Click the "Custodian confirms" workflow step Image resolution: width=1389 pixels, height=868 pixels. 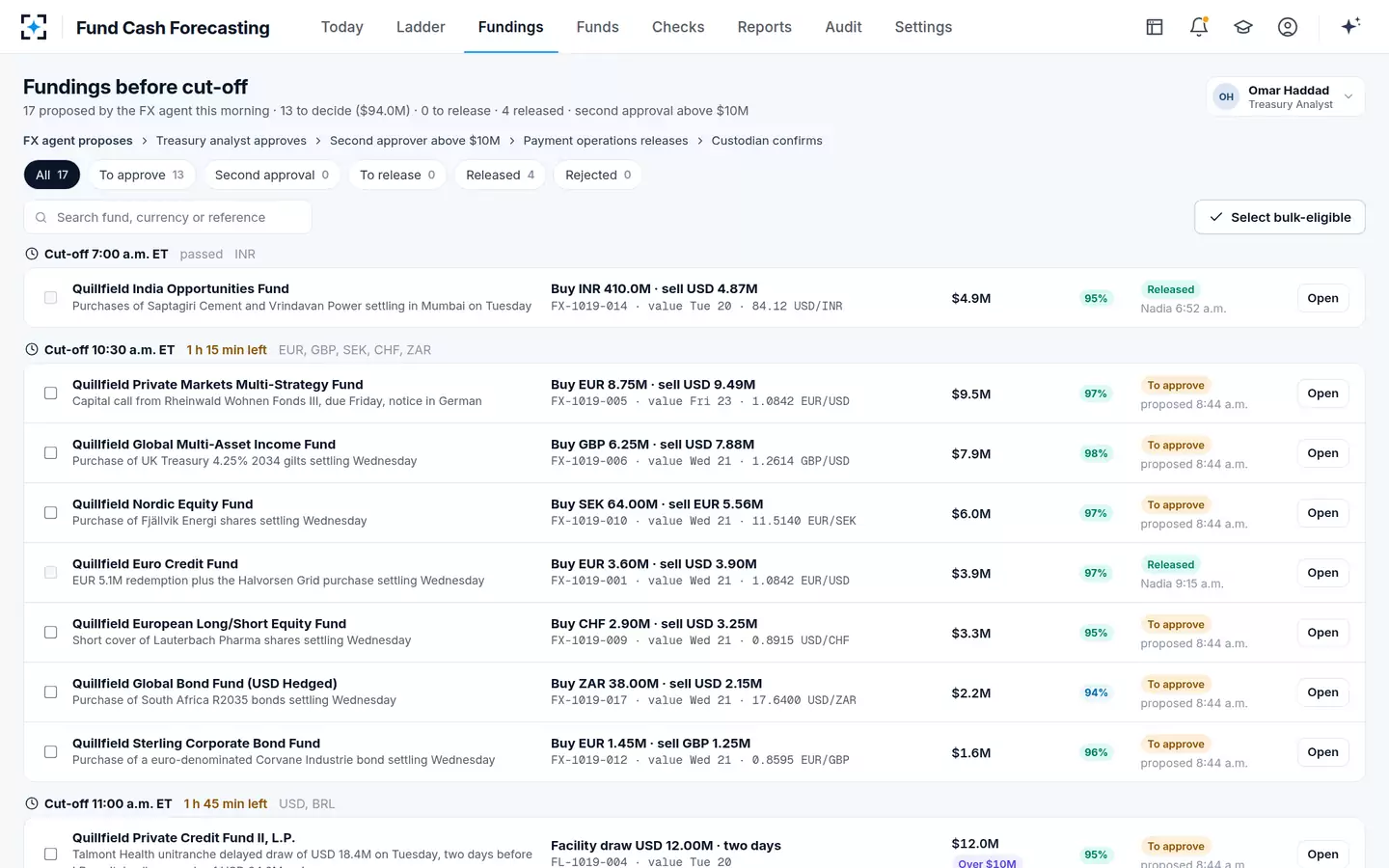767,141
